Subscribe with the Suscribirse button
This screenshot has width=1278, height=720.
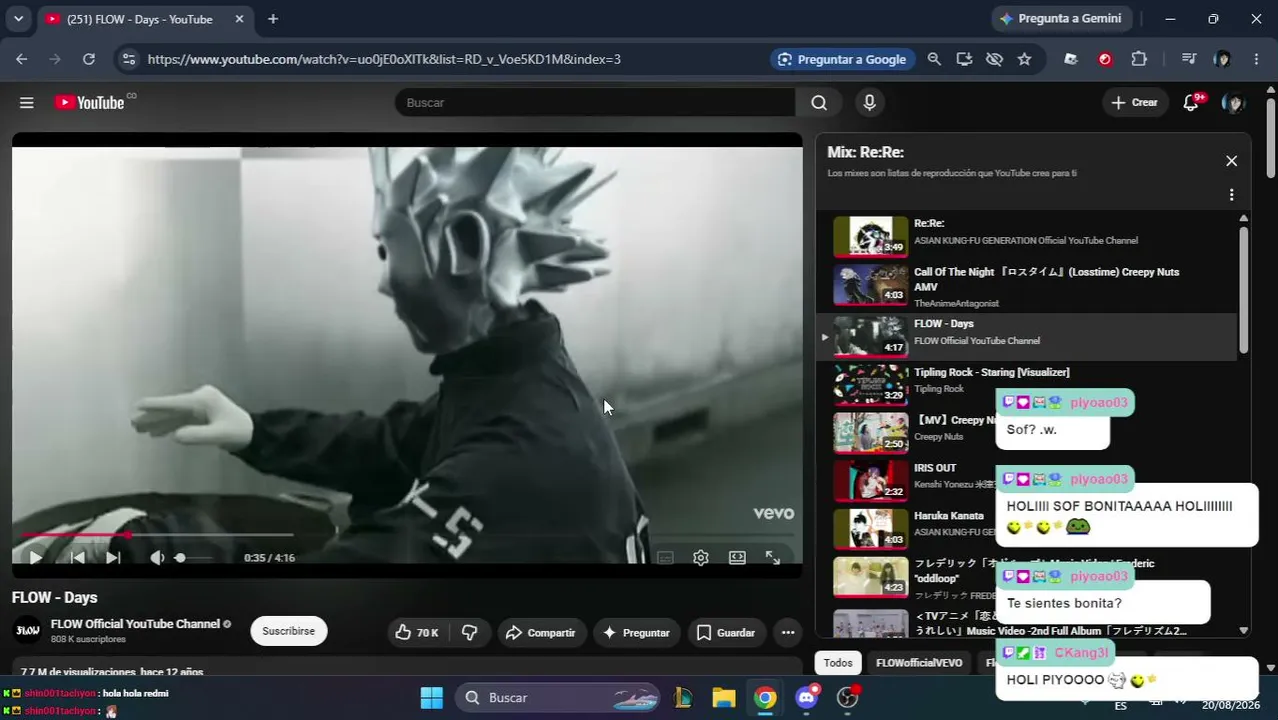288,631
